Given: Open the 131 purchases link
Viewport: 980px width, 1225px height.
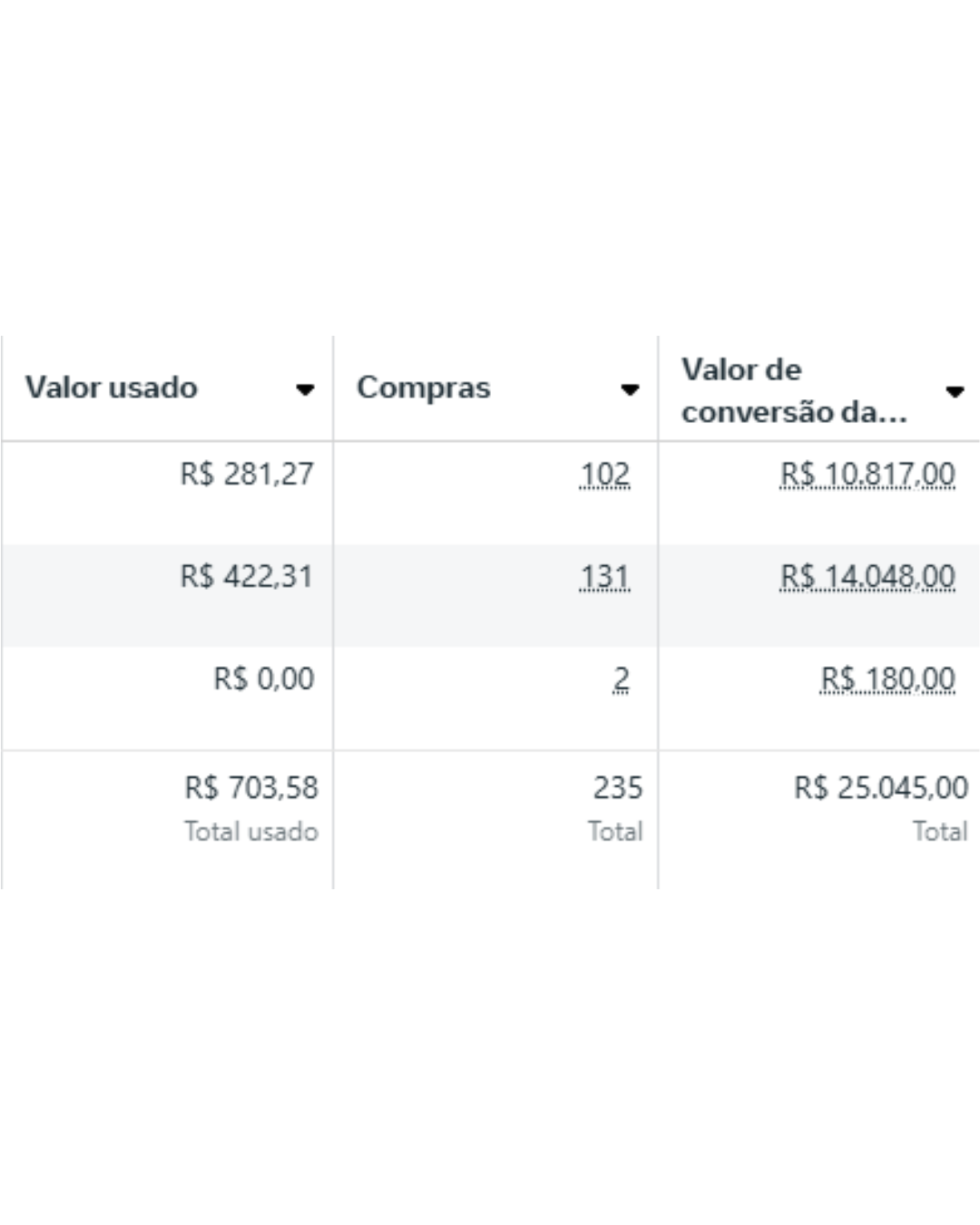Looking at the screenshot, I should 604,576.
